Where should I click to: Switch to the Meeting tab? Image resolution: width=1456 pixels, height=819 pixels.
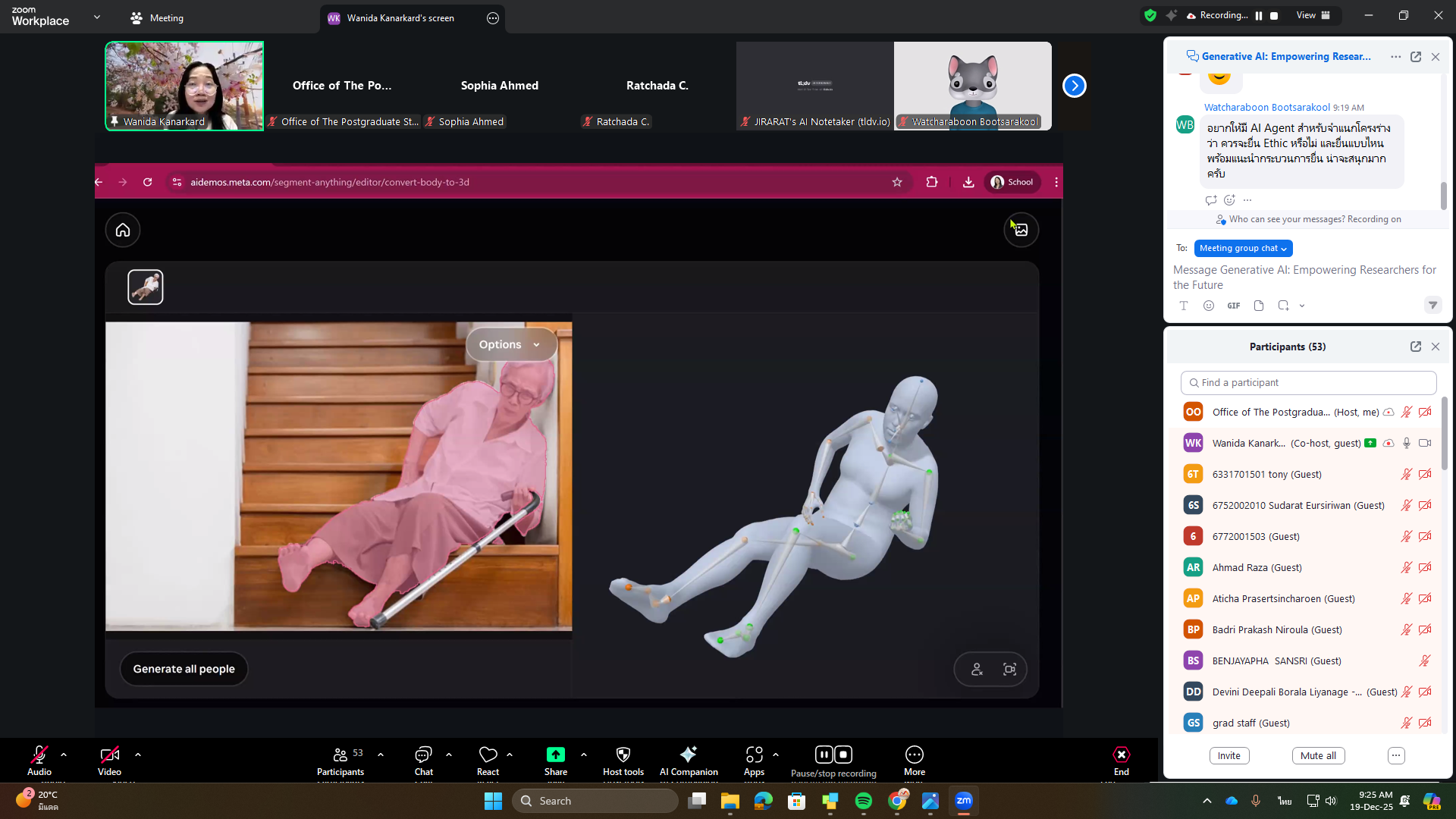coord(157,18)
